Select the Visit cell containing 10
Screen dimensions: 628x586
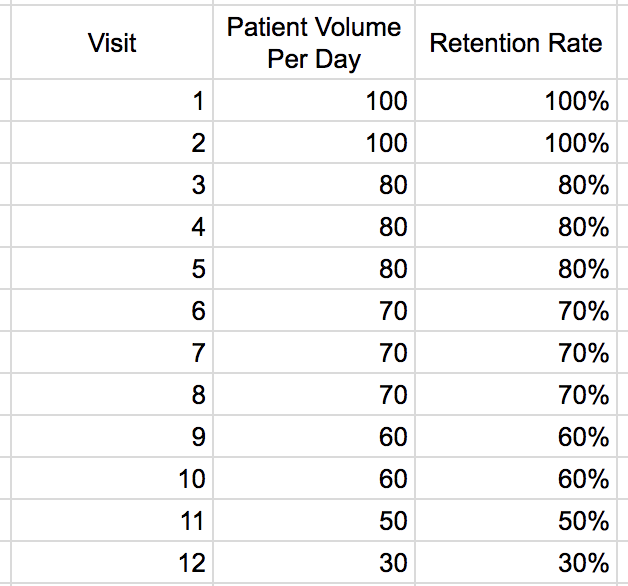(x=112, y=479)
